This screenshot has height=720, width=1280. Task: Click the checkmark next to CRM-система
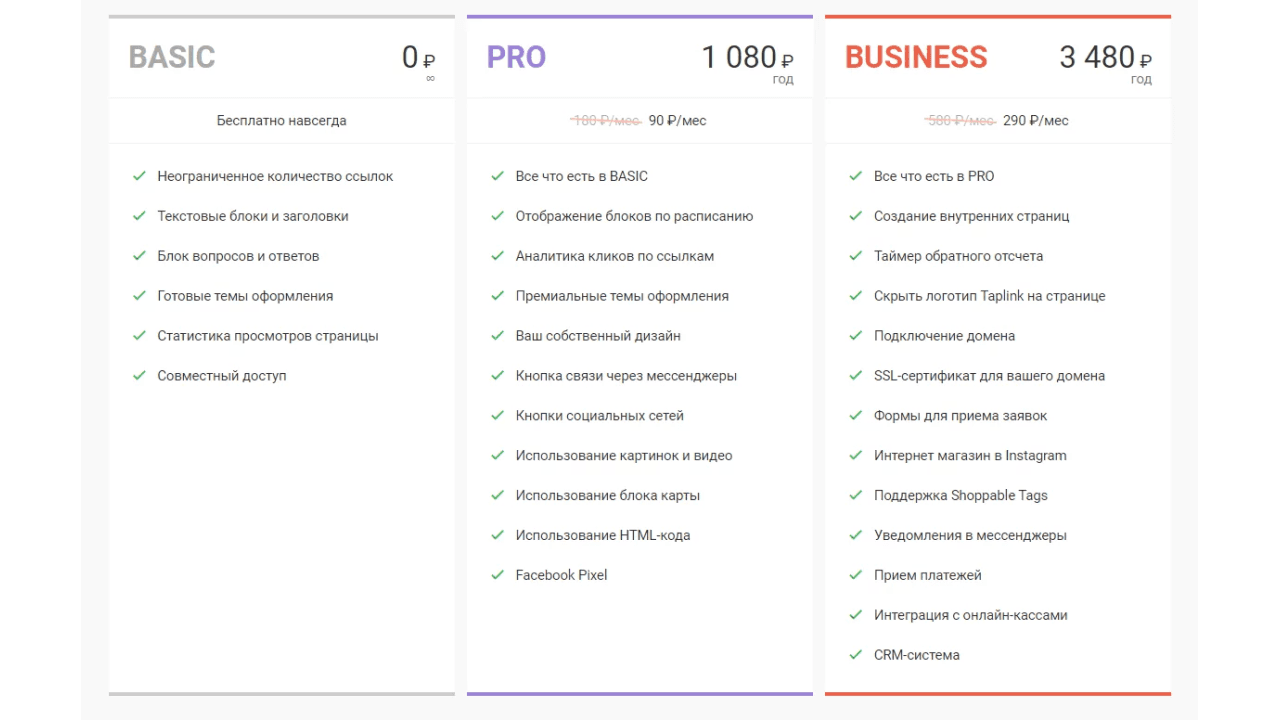855,655
